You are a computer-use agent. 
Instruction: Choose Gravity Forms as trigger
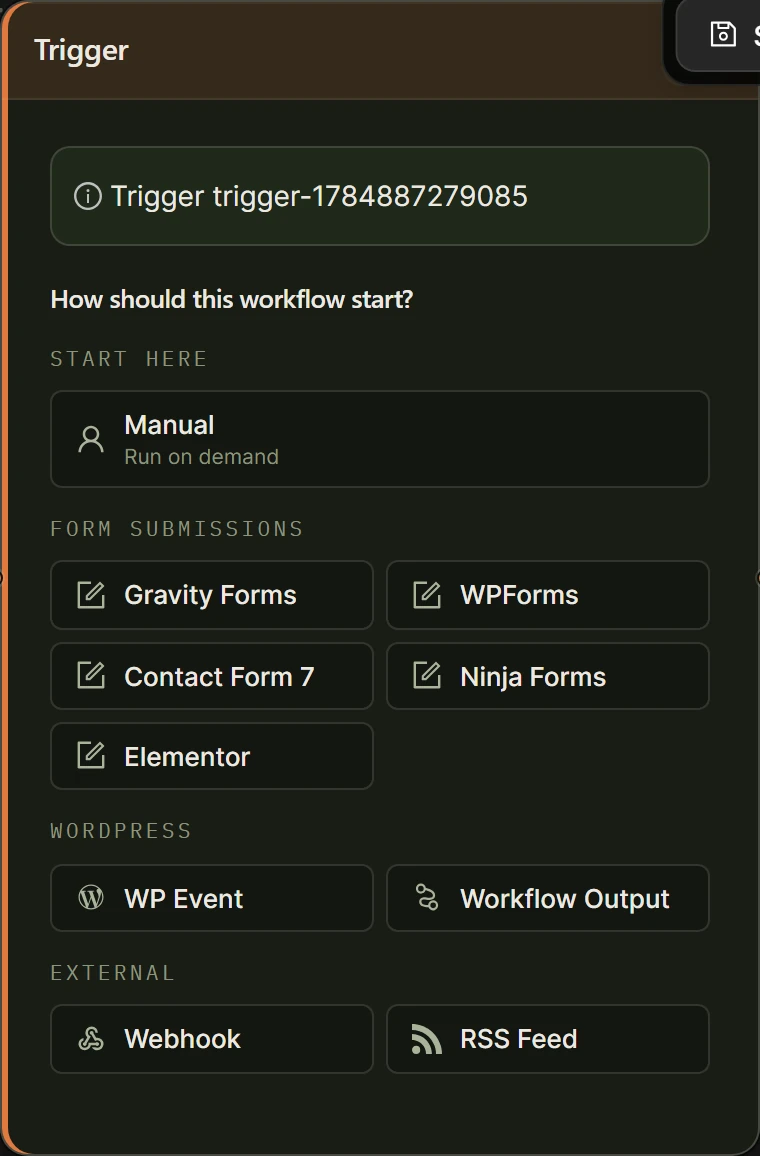click(x=212, y=595)
